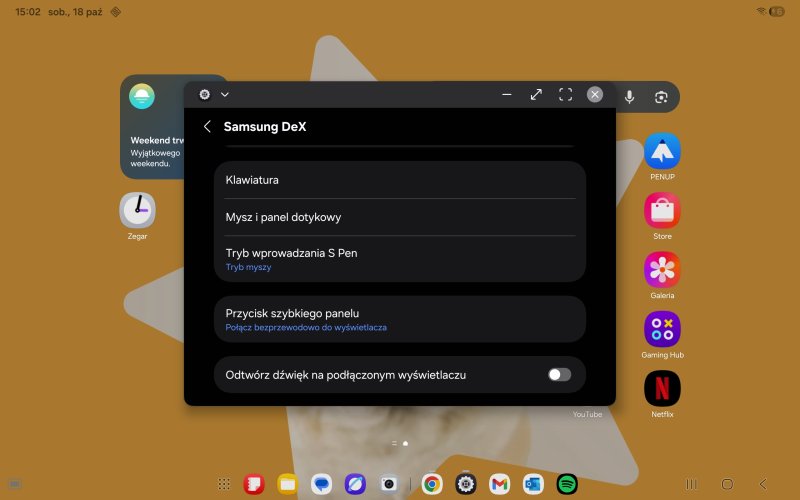
Task: Select Tryb wprowadzania S Pen option
Action: pos(399,258)
